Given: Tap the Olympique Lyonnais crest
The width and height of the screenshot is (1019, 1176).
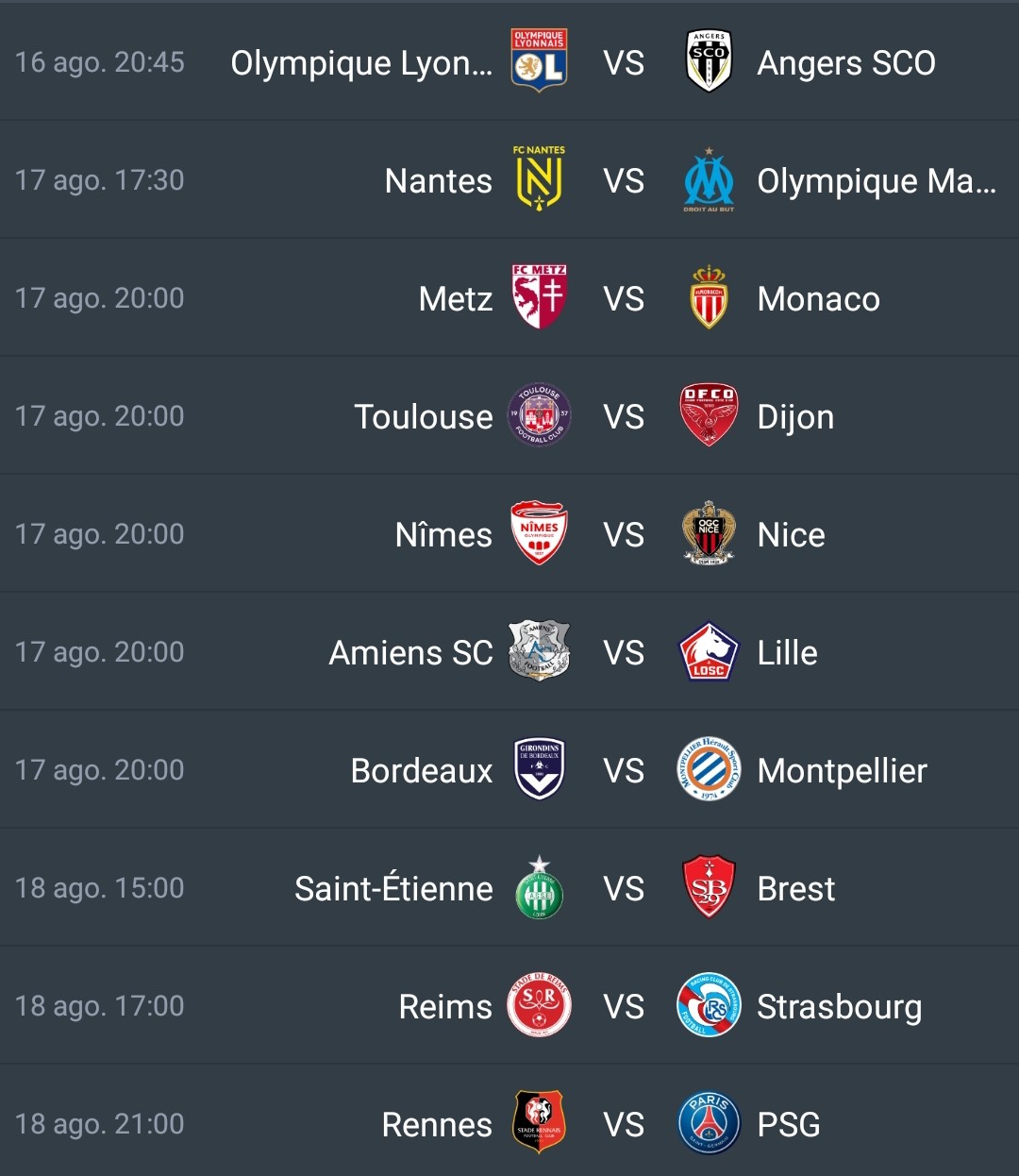Looking at the screenshot, I should 539,60.
